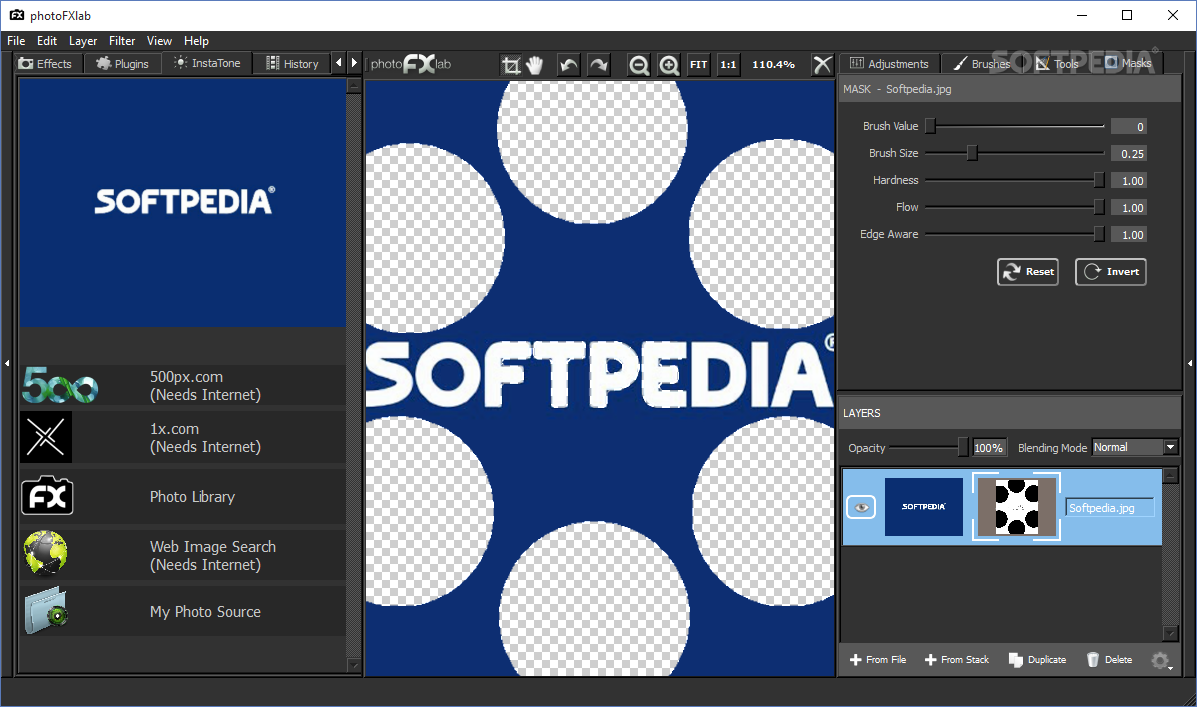Open the Layer menu
Screen dimensions: 1197x707
tap(82, 41)
